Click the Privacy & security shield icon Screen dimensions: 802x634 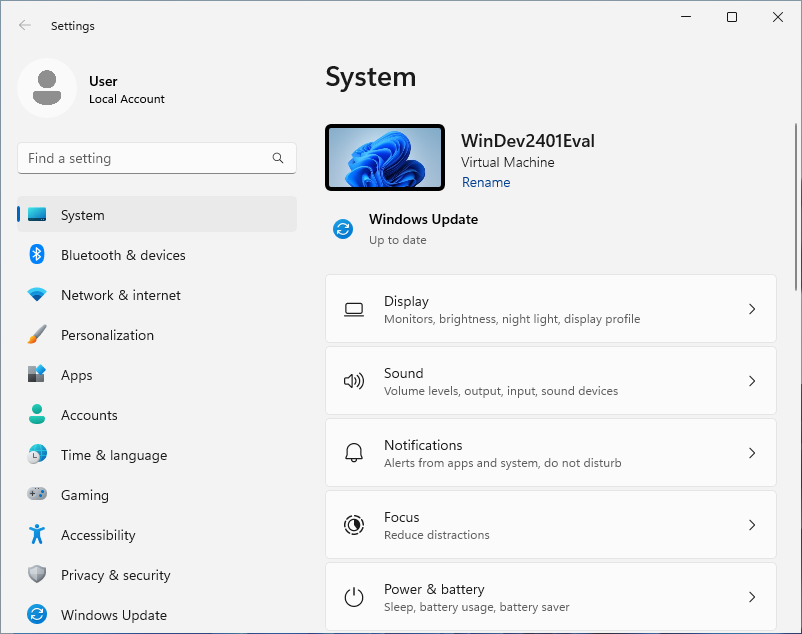point(37,574)
